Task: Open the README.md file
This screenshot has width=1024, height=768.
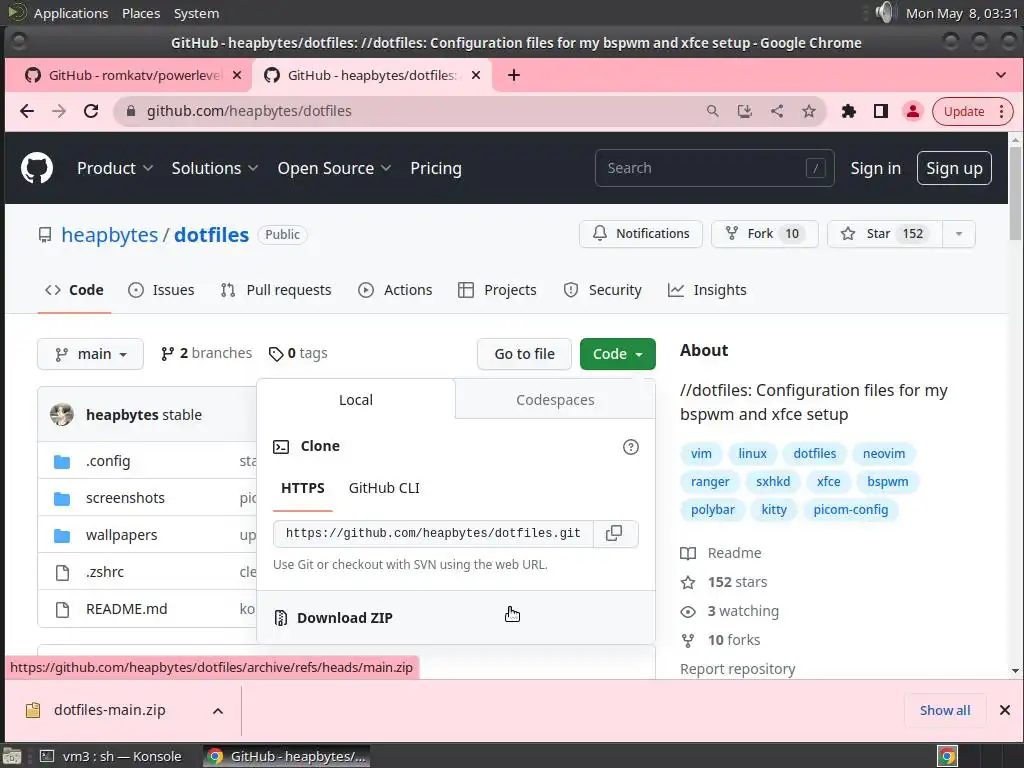Action: coord(126,609)
